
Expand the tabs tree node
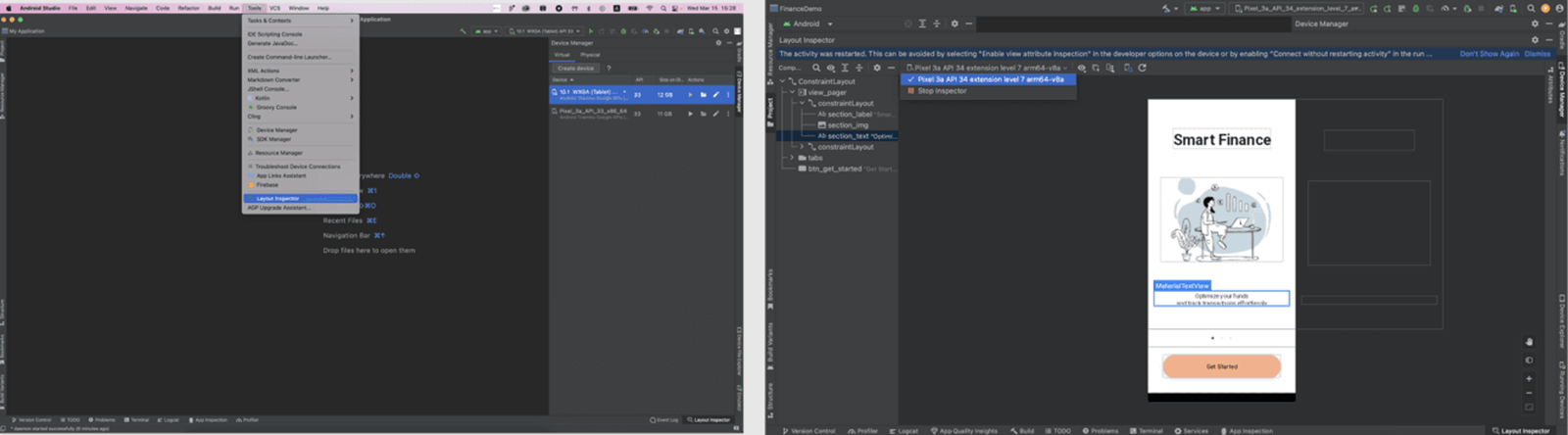pyautogui.click(x=793, y=158)
